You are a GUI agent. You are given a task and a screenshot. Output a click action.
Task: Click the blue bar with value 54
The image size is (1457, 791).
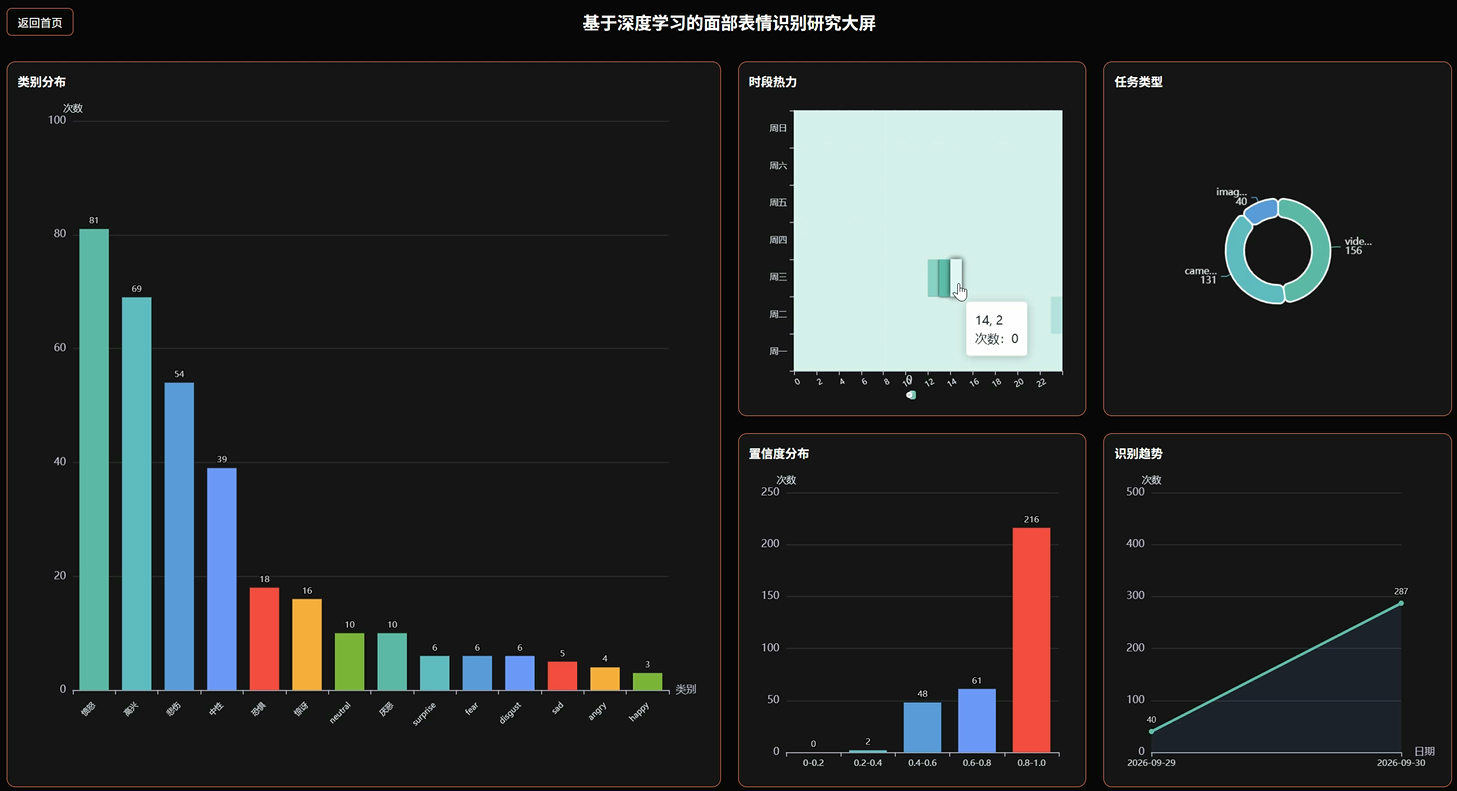(179, 536)
